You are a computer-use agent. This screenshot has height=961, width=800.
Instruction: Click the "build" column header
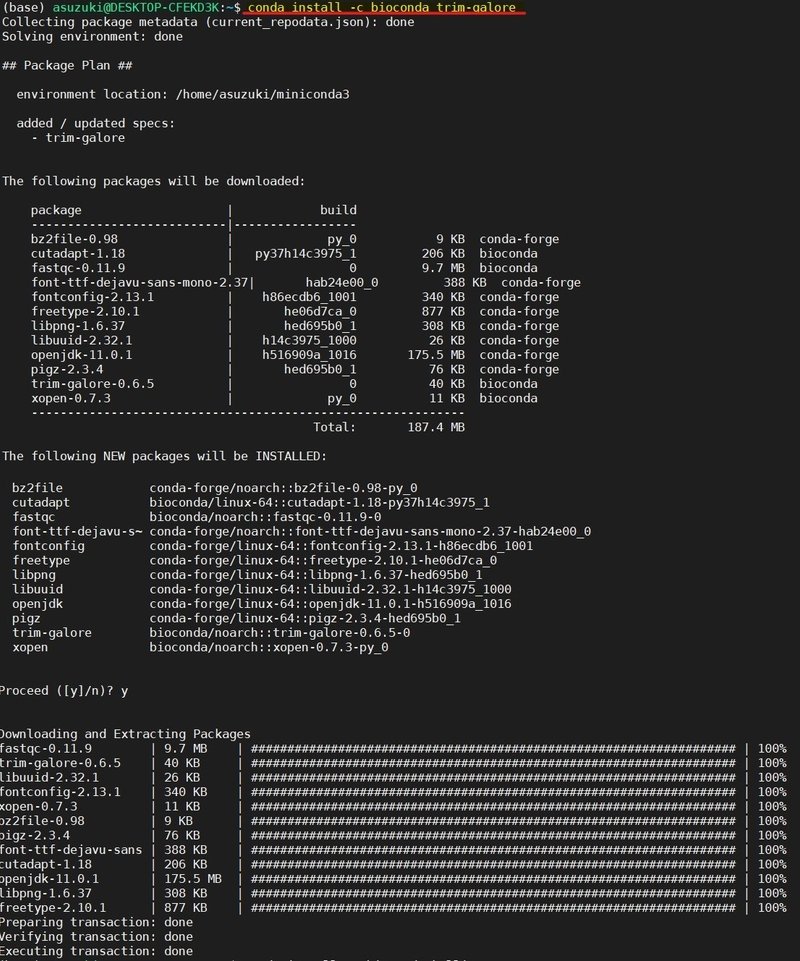tap(338, 210)
